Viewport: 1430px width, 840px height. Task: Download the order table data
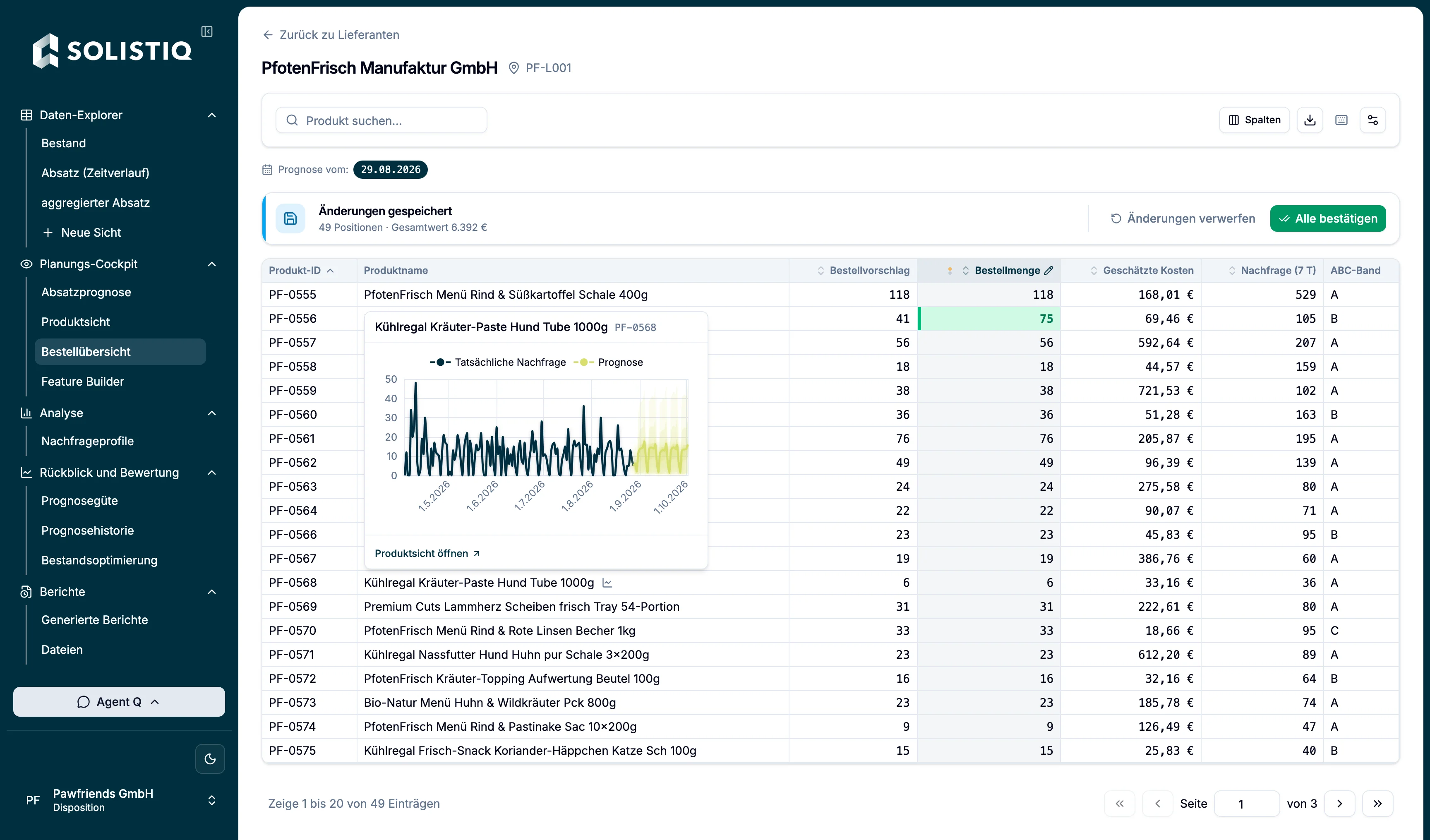coord(1310,120)
